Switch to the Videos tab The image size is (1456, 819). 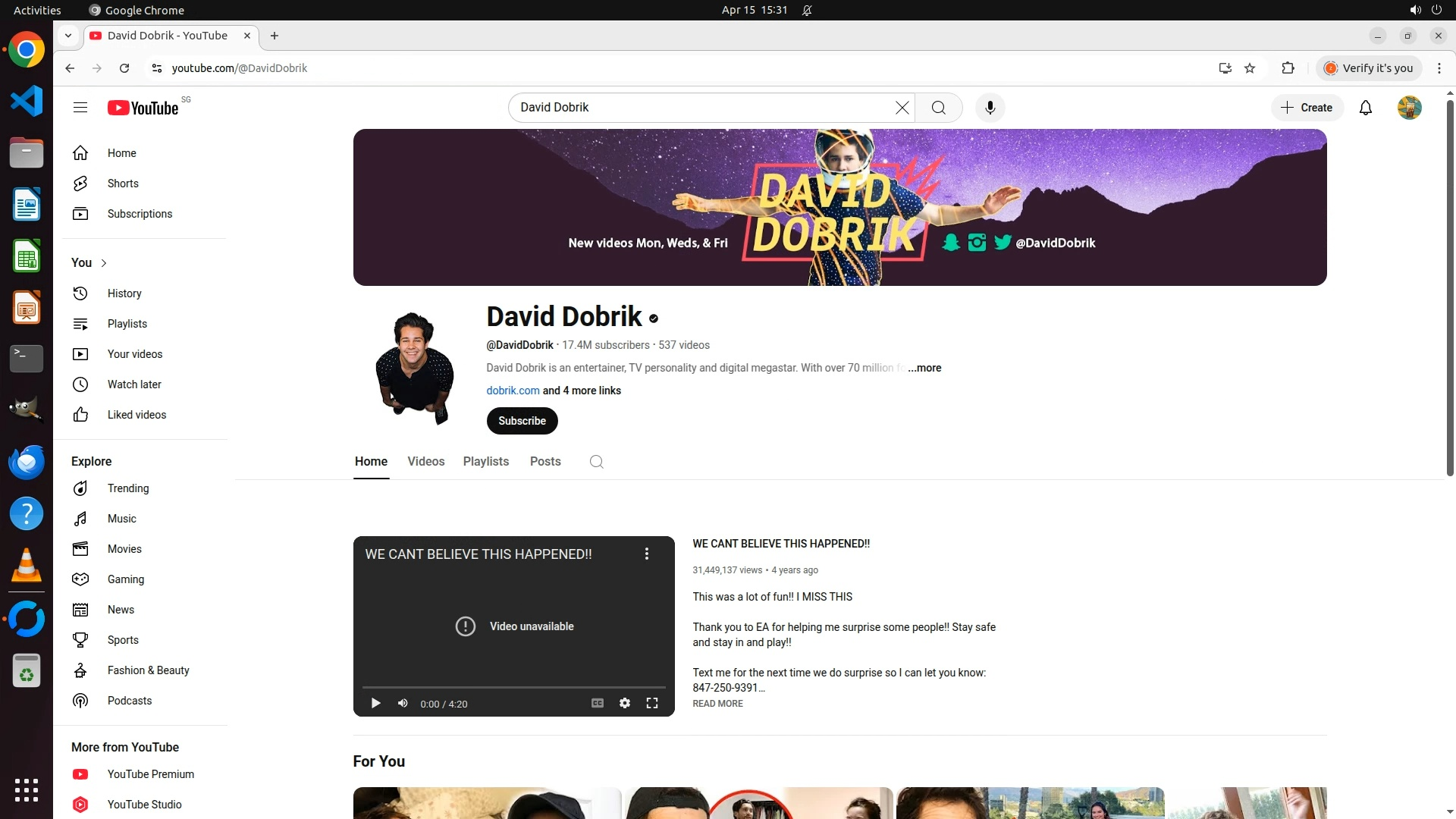click(x=425, y=462)
